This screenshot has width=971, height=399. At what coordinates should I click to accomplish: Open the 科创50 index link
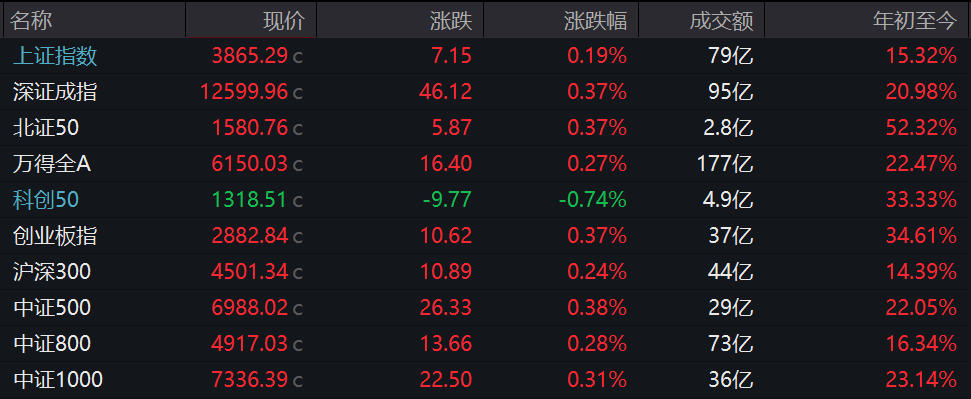point(46,200)
